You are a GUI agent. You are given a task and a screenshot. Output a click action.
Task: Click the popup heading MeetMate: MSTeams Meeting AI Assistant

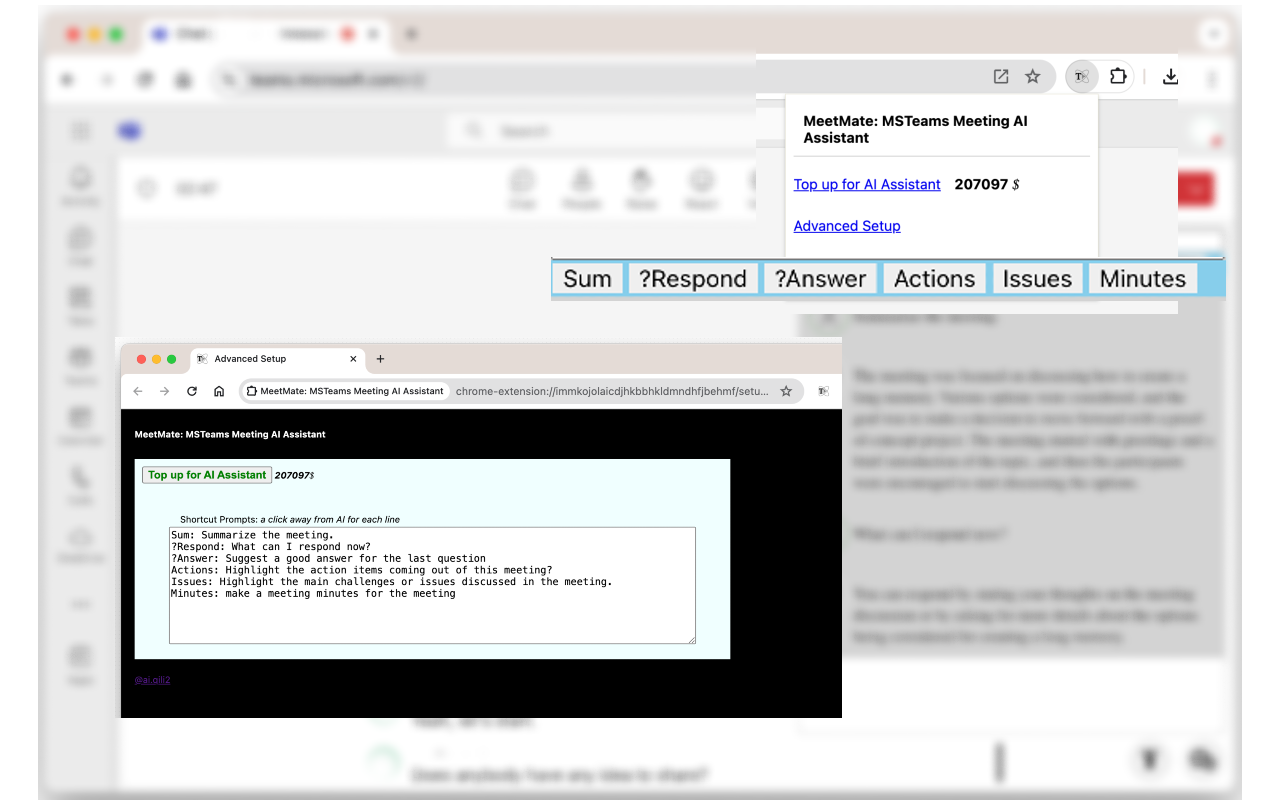click(915, 129)
